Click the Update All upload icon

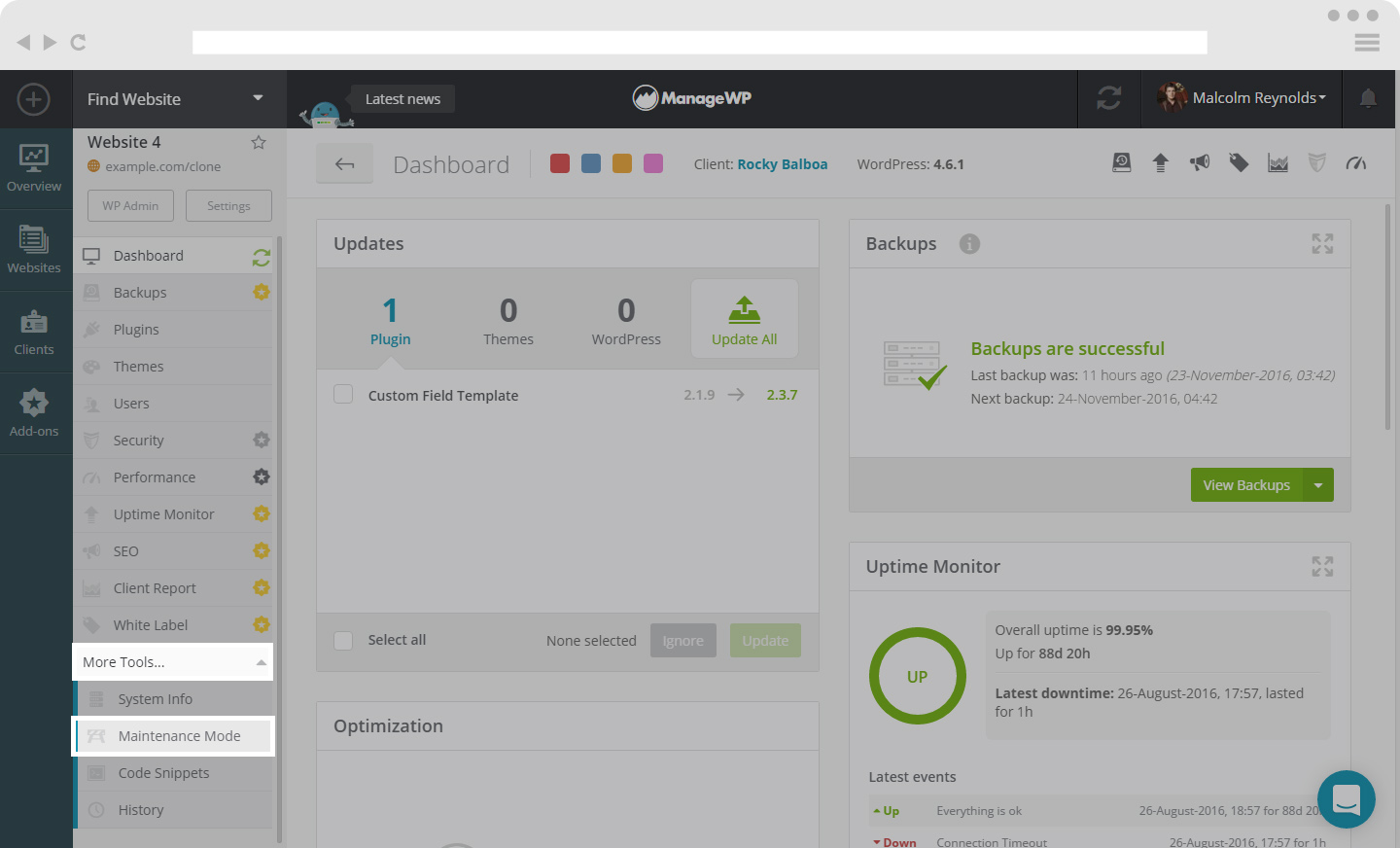[x=745, y=310]
